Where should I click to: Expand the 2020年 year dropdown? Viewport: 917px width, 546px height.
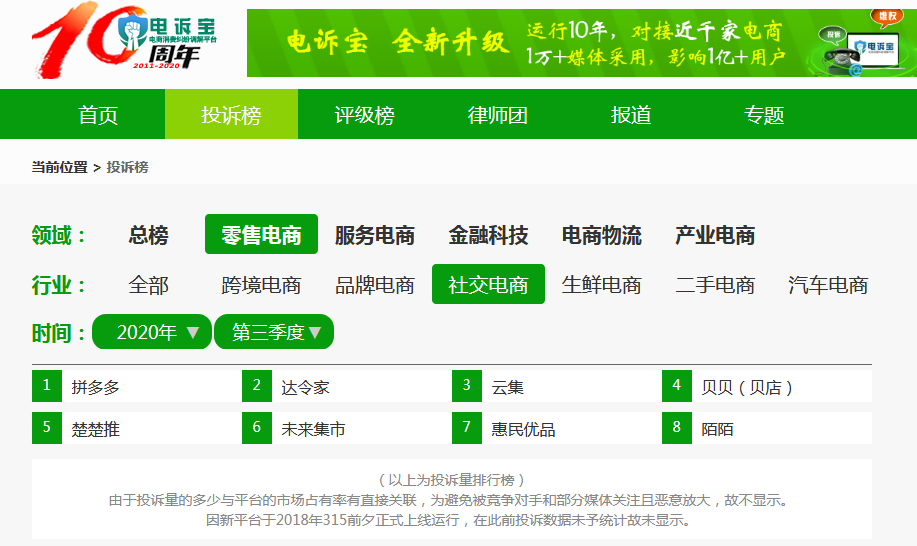pyautogui.click(x=152, y=332)
